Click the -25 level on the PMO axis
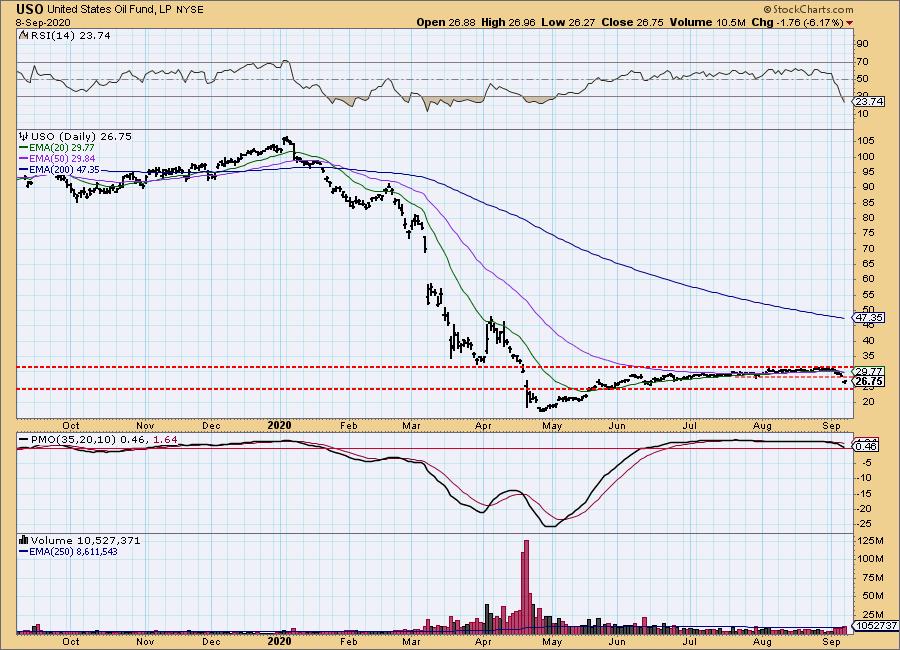This screenshot has width=900, height=650. (864, 524)
